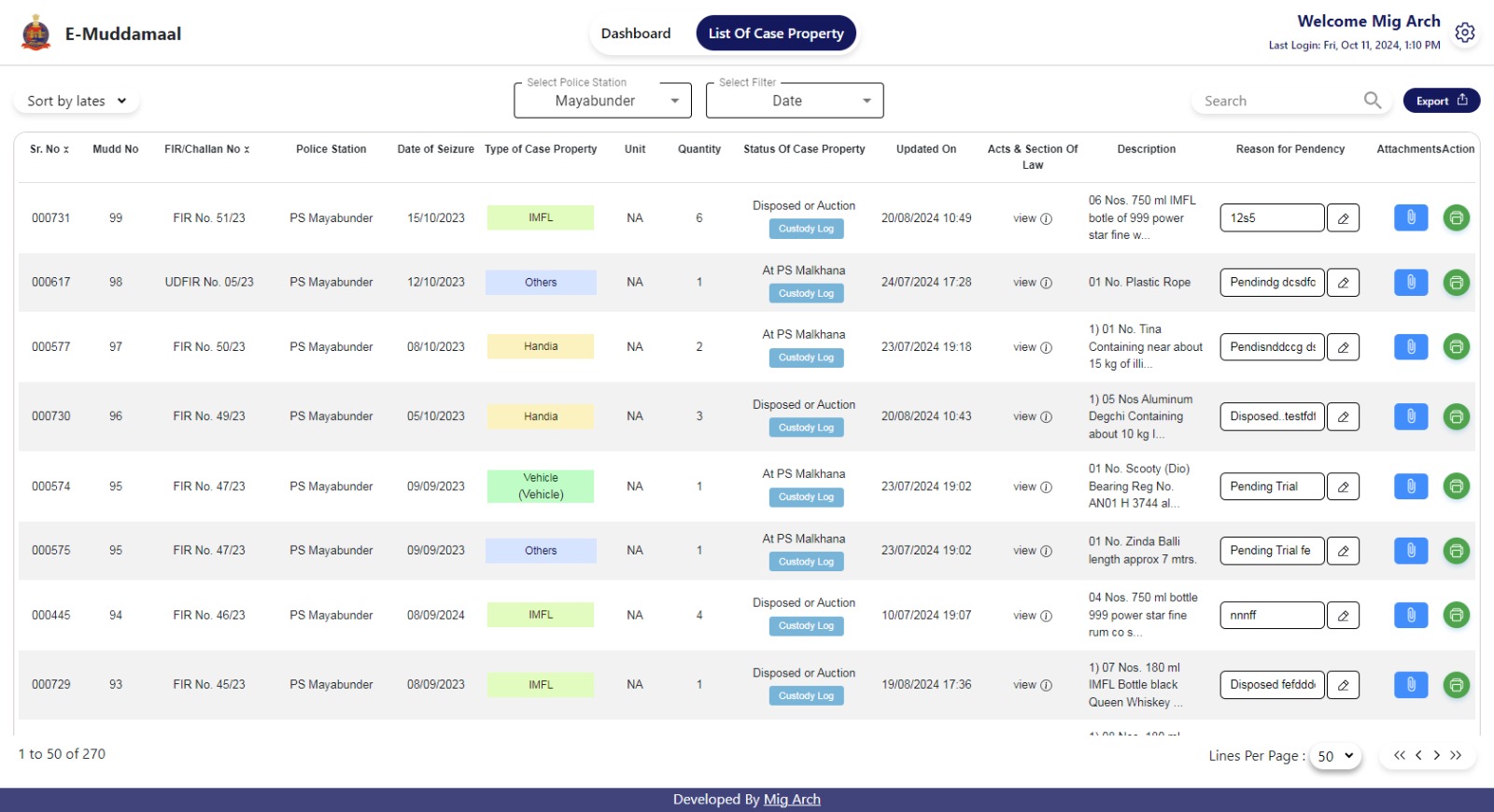Click the '1 to 50 of 270' count

point(62,754)
